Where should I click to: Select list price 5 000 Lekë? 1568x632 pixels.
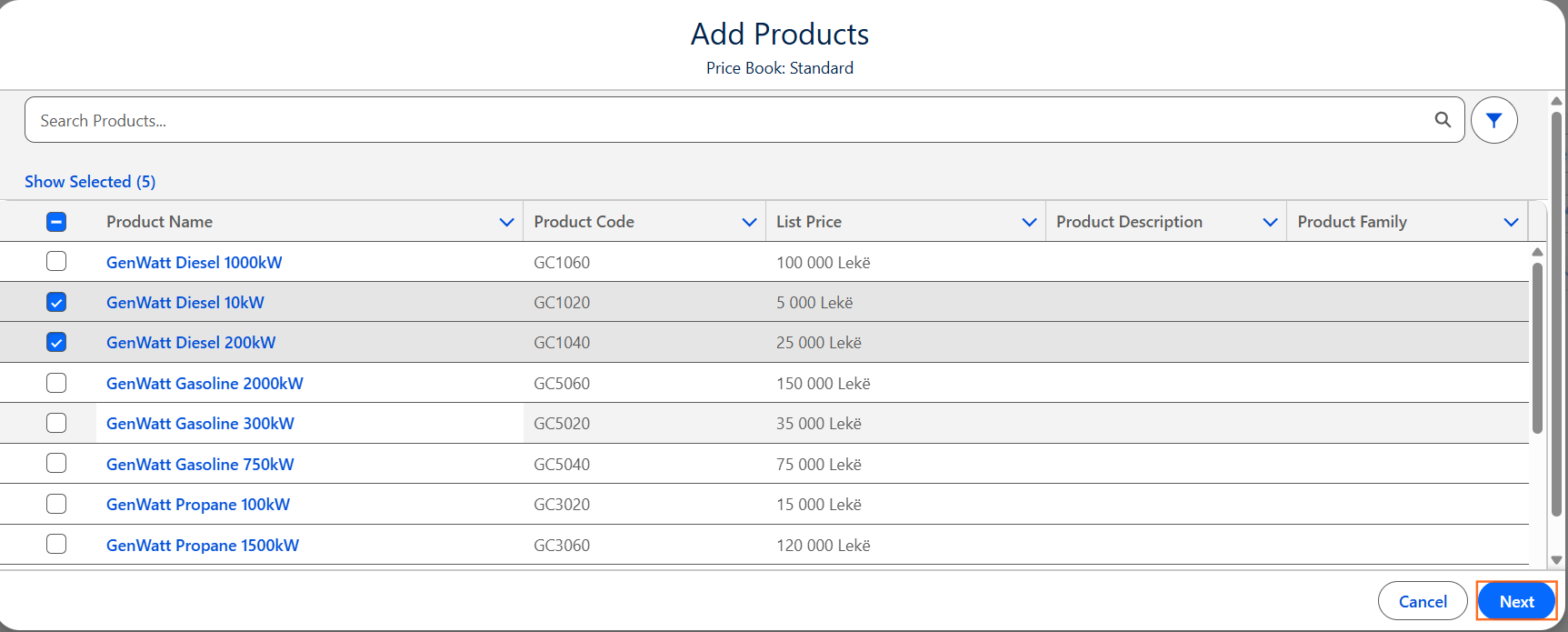[814, 302]
